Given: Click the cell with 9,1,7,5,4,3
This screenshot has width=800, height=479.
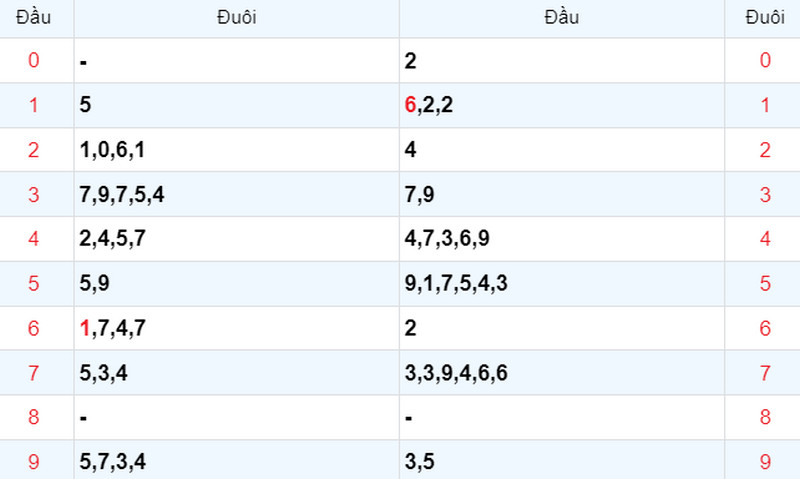Looking at the screenshot, I should [x=562, y=283].
